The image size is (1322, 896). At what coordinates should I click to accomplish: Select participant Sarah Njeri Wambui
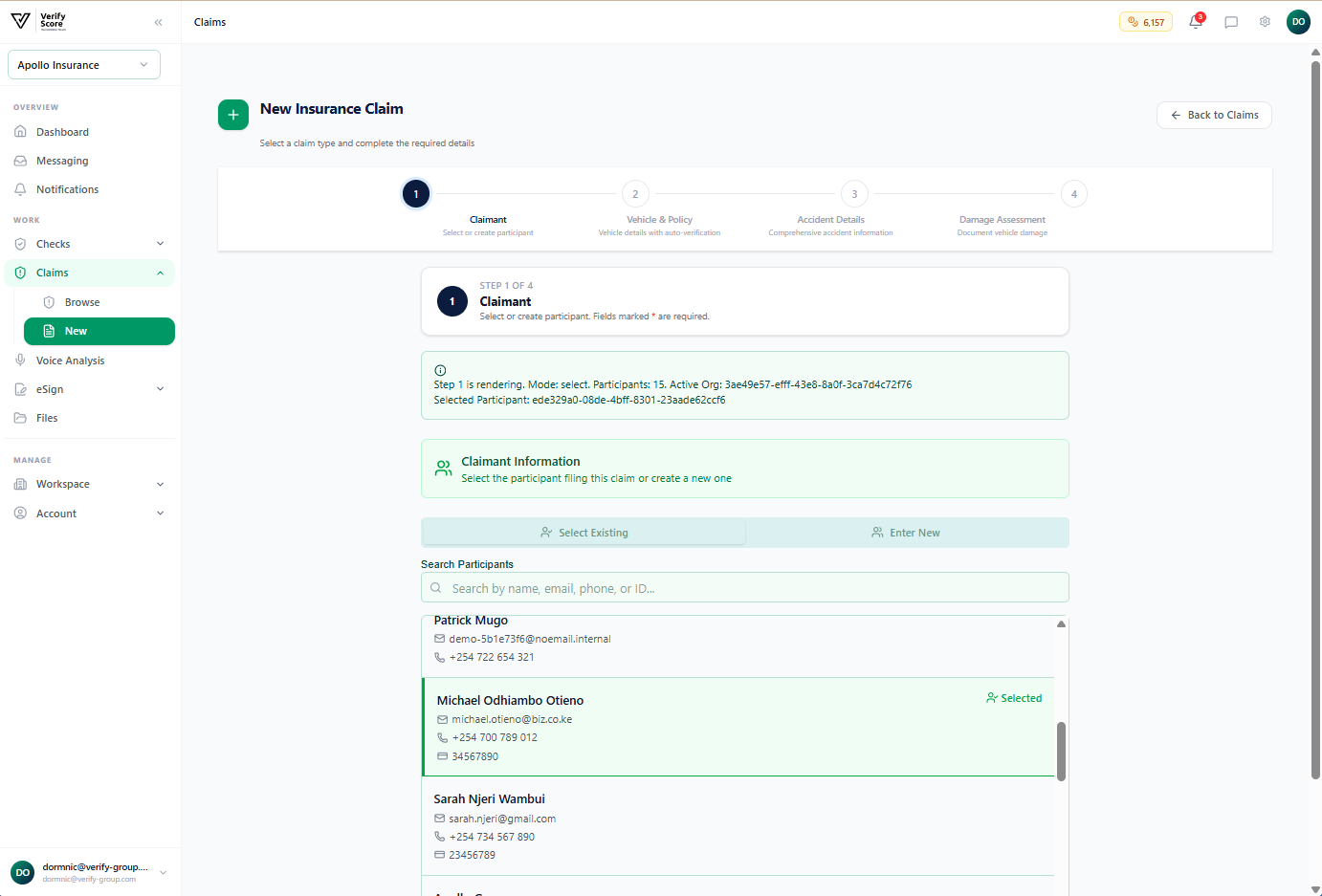pos(738,826)
